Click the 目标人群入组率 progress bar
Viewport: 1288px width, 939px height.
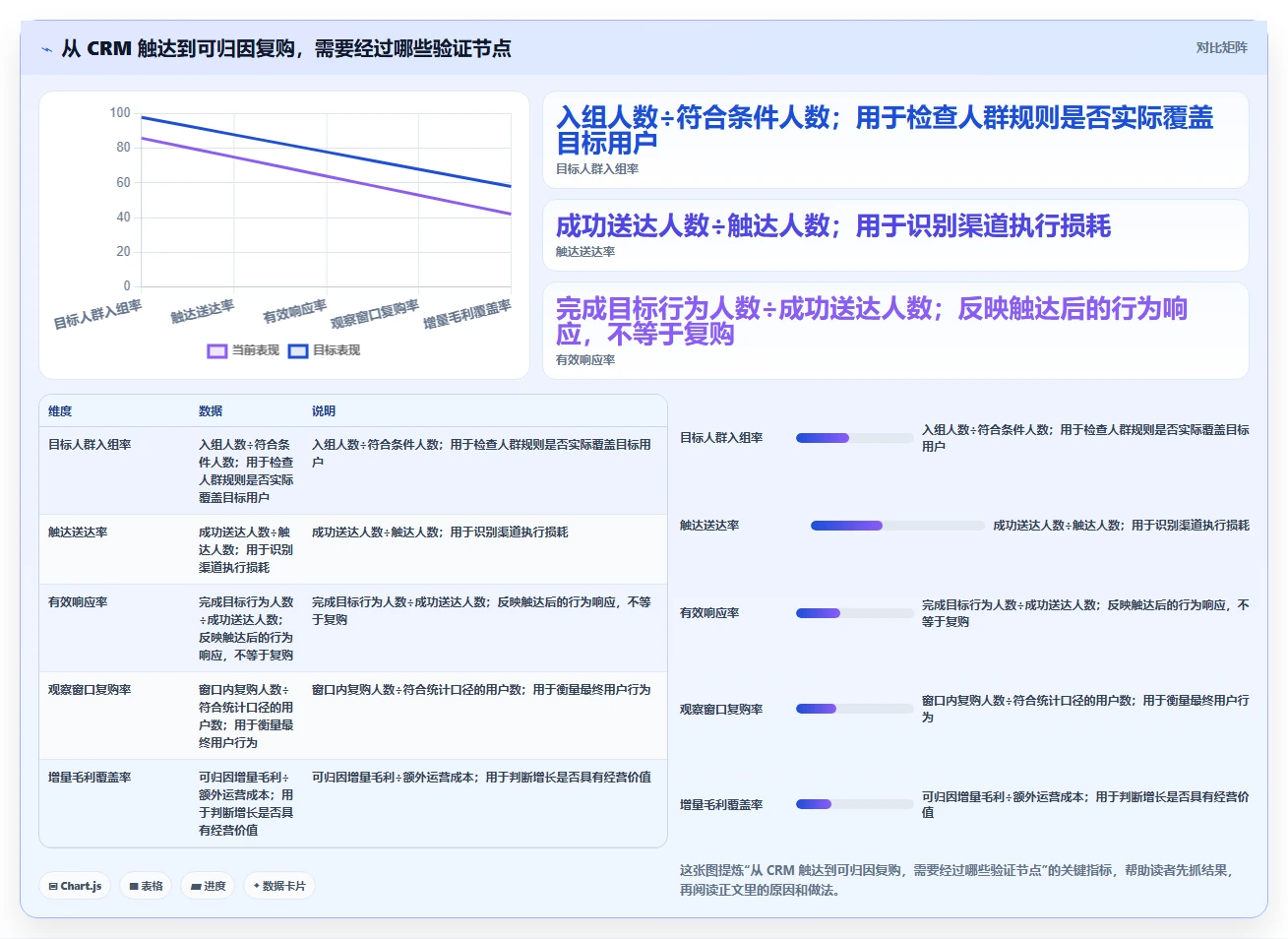854,438
